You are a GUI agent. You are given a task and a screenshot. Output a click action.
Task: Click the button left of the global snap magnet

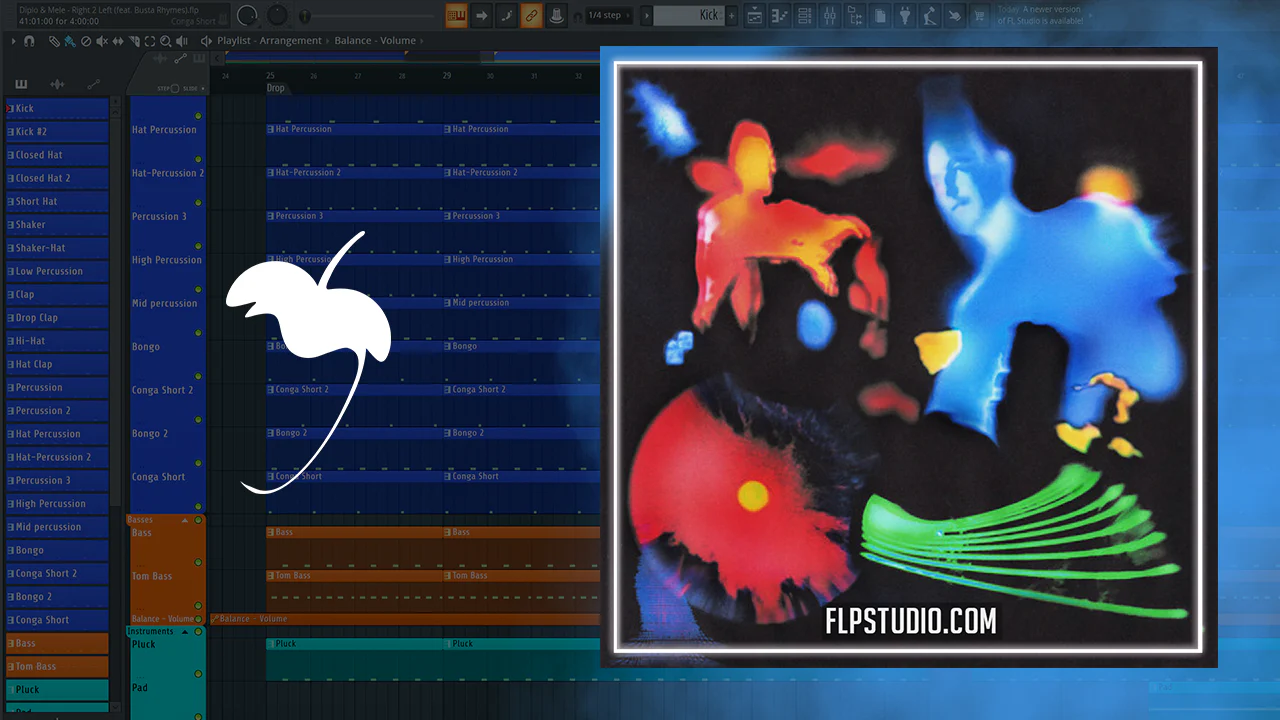pyautogui.click(x=556, y=15)
